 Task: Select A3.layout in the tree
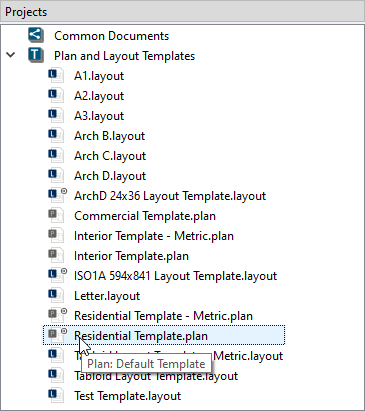pos(99,116)
